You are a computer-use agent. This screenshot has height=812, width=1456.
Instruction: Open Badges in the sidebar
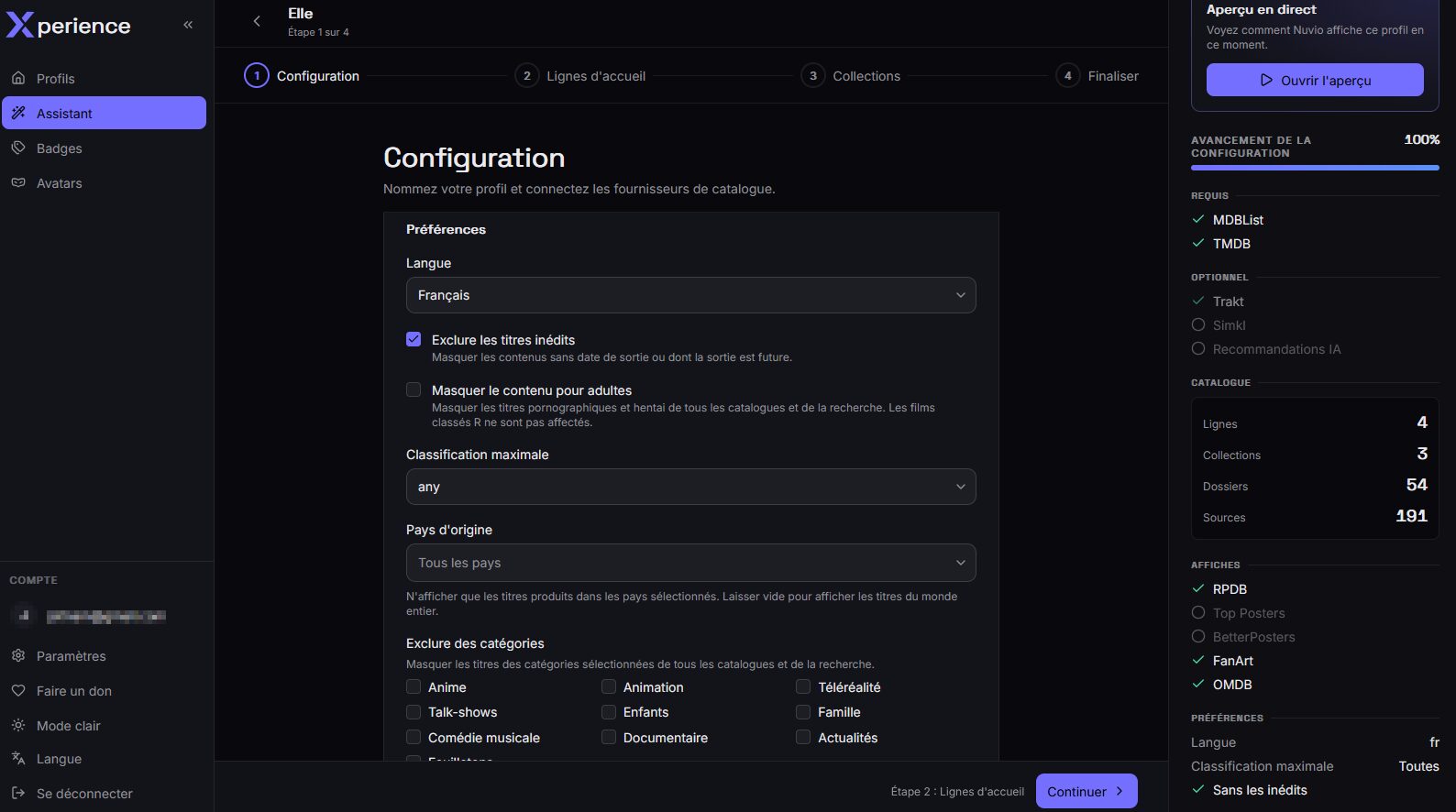[104, 148]
